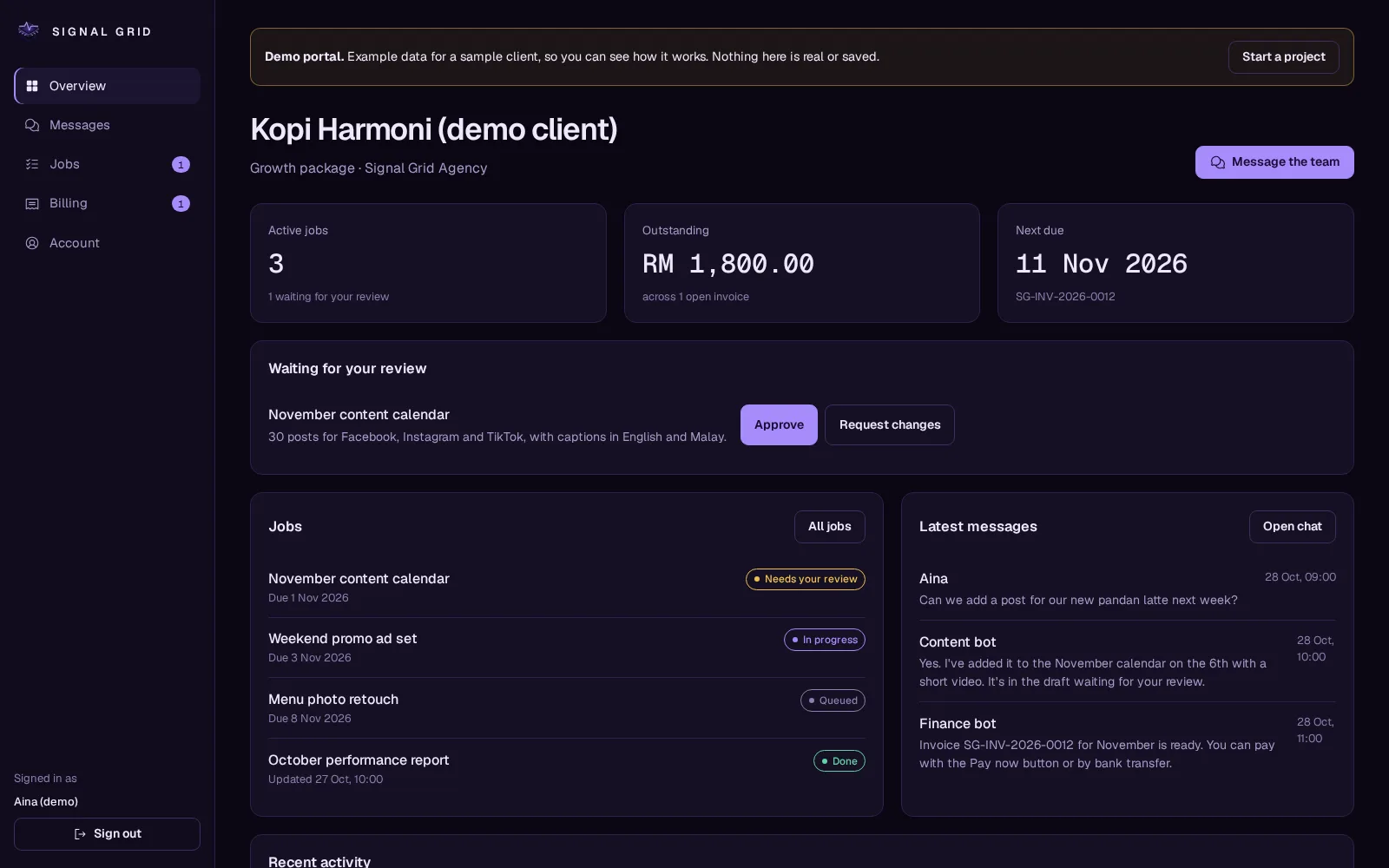Screen dimensions: 1389x868
Task: Navigate to Billing
Action: [x=108, y=203]
